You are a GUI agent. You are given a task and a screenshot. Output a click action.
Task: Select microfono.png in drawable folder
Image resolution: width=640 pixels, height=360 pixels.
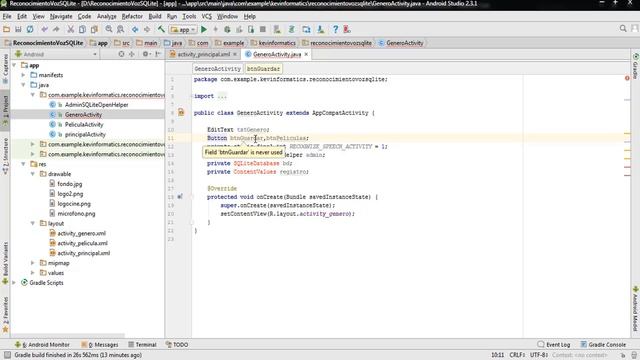(76, 213)
